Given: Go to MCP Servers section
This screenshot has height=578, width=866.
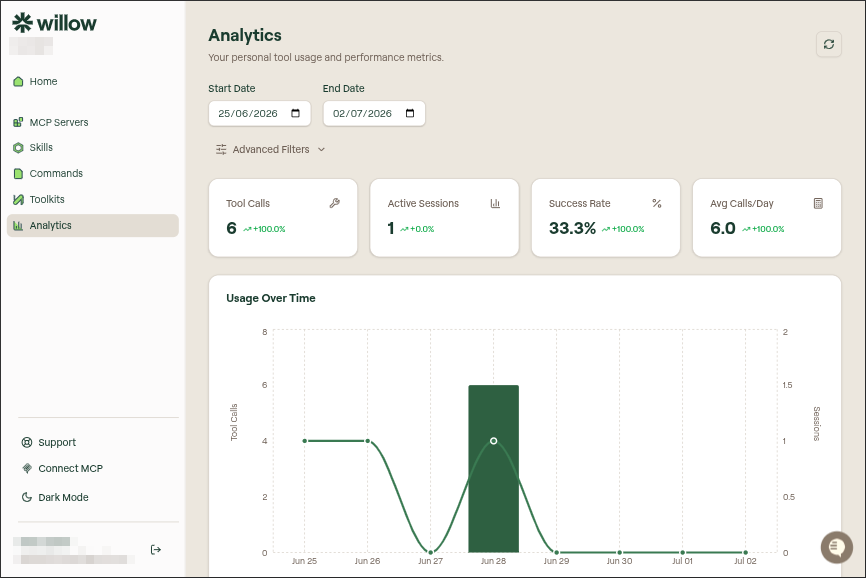Looking at the screenshot, I should tap(92, 122).
